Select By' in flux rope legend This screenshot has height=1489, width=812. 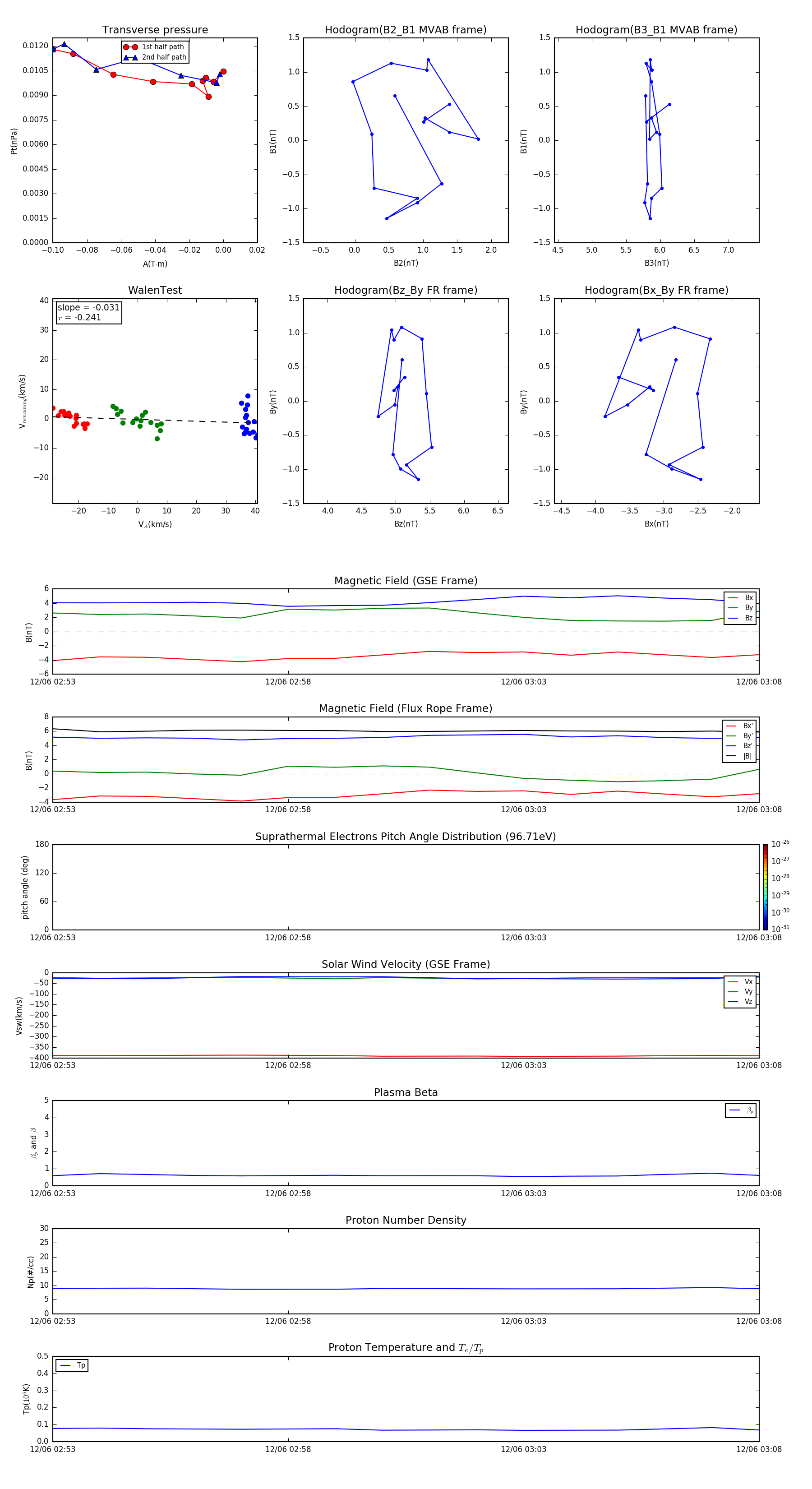(x=740, y=736)
